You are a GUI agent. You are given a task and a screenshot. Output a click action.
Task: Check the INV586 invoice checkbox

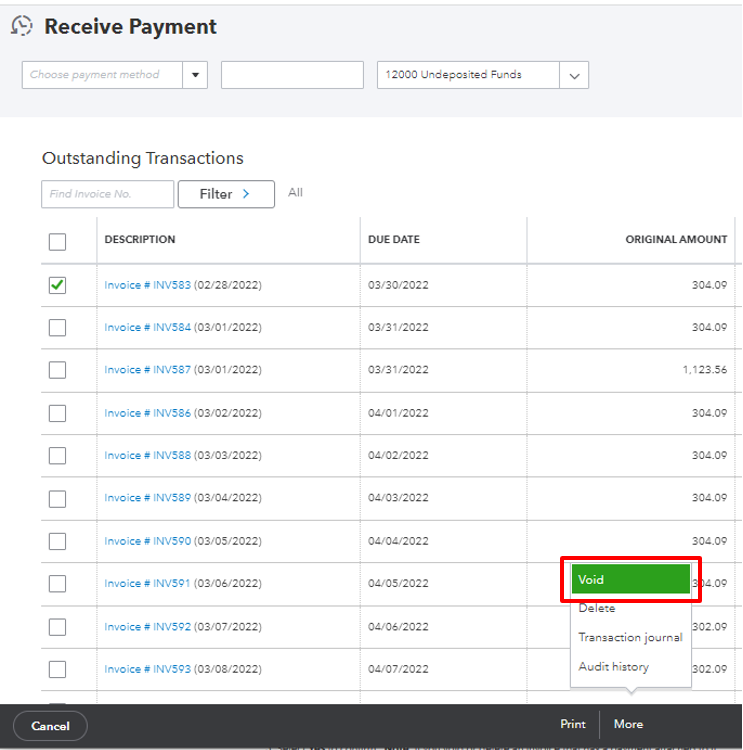[x=57, y=413]
